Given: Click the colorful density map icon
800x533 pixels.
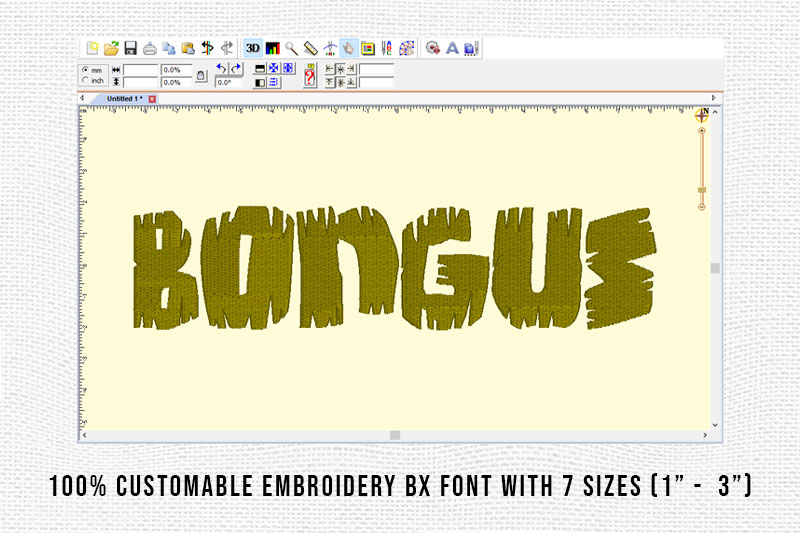Looking at the screenshot, I should (x=407, y=48).
